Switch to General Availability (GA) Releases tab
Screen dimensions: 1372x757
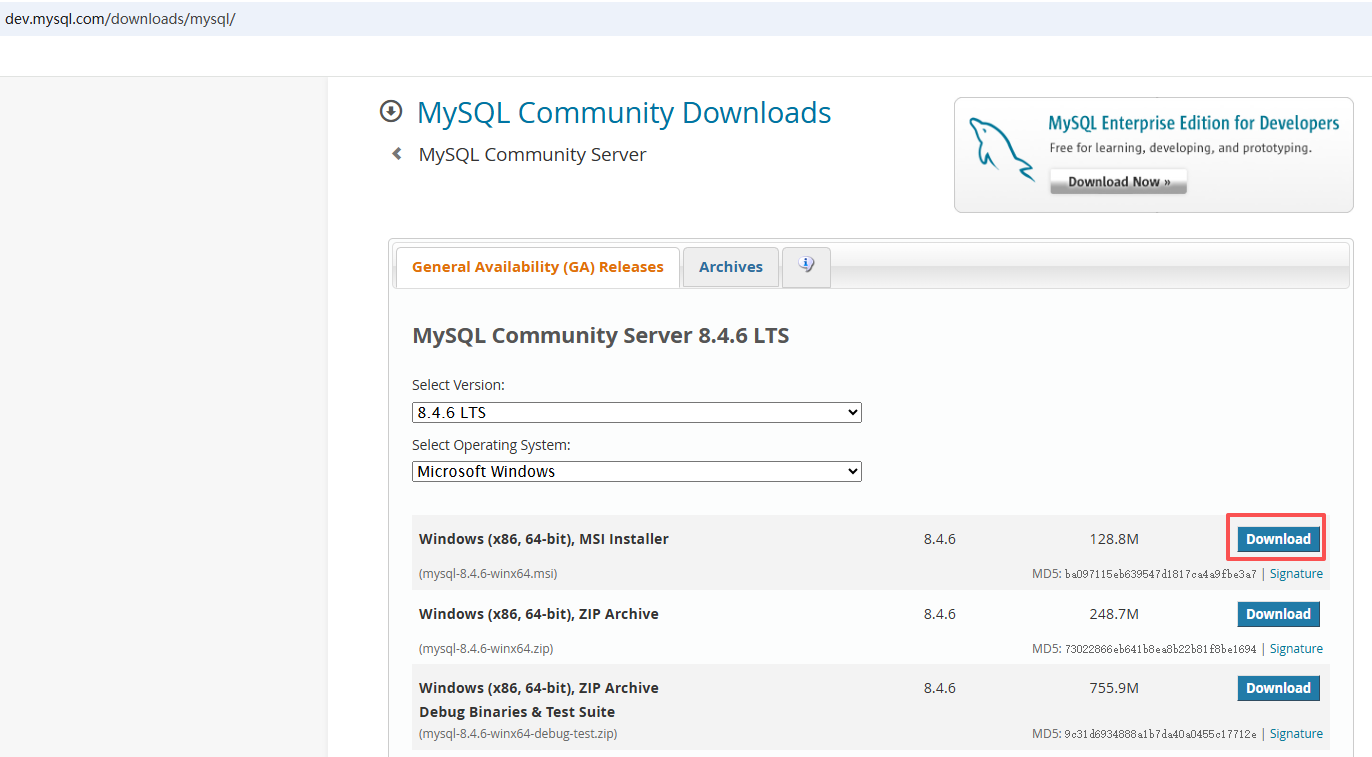coord(538,267)
